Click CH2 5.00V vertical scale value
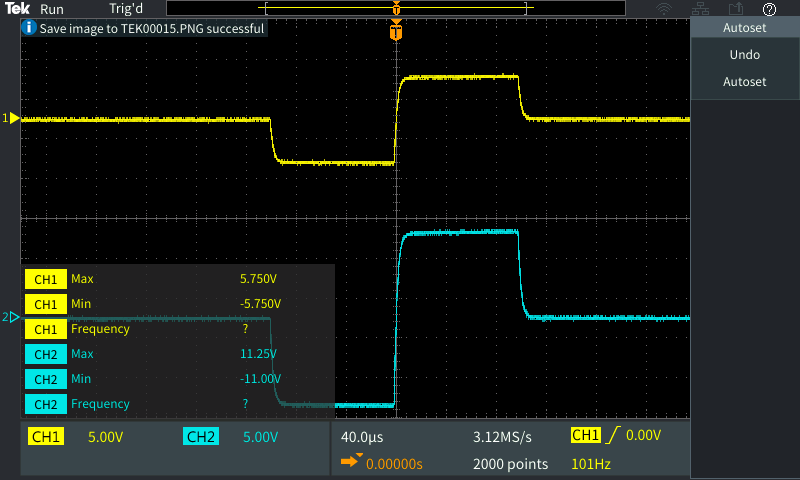 pyautogui.click(x=260, y=437)
